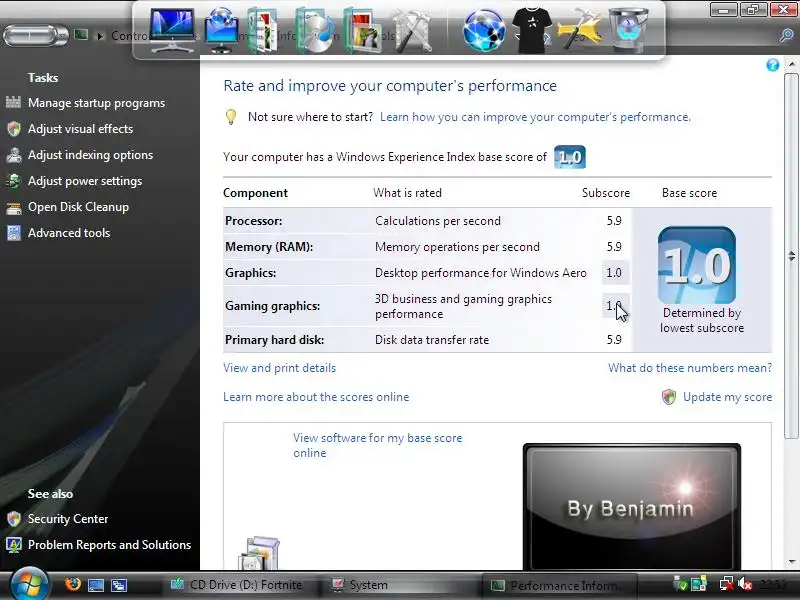The image size is (800, 600).
Task: Click the Update my score shield icon
Action: pyautogui.click(x=668, y=397)
